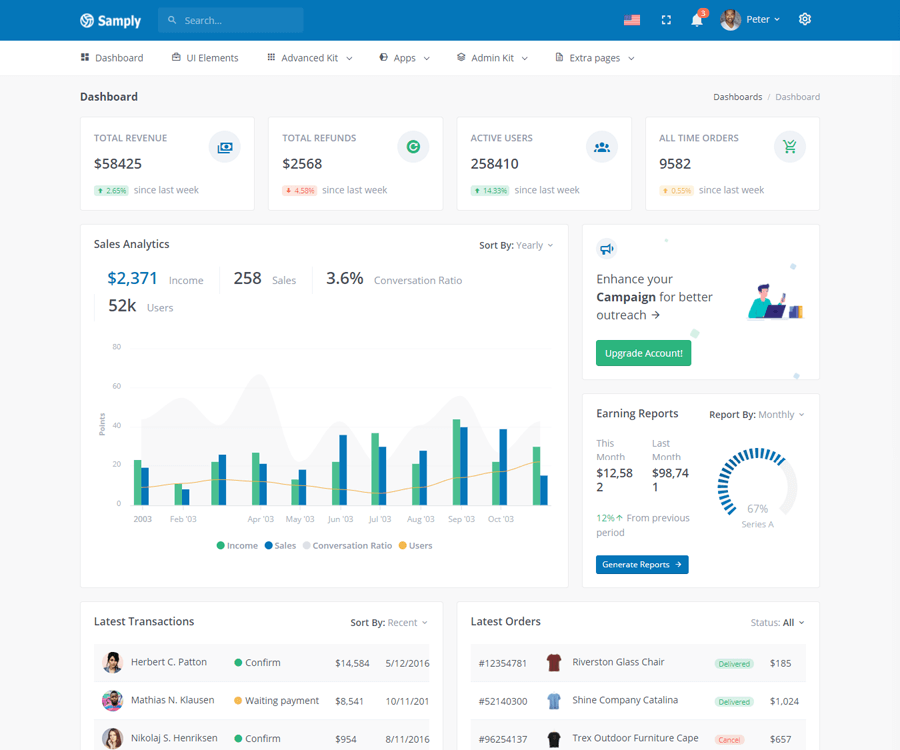
Task: Click the Generate Reports button
Action: [x=641, y=564]
